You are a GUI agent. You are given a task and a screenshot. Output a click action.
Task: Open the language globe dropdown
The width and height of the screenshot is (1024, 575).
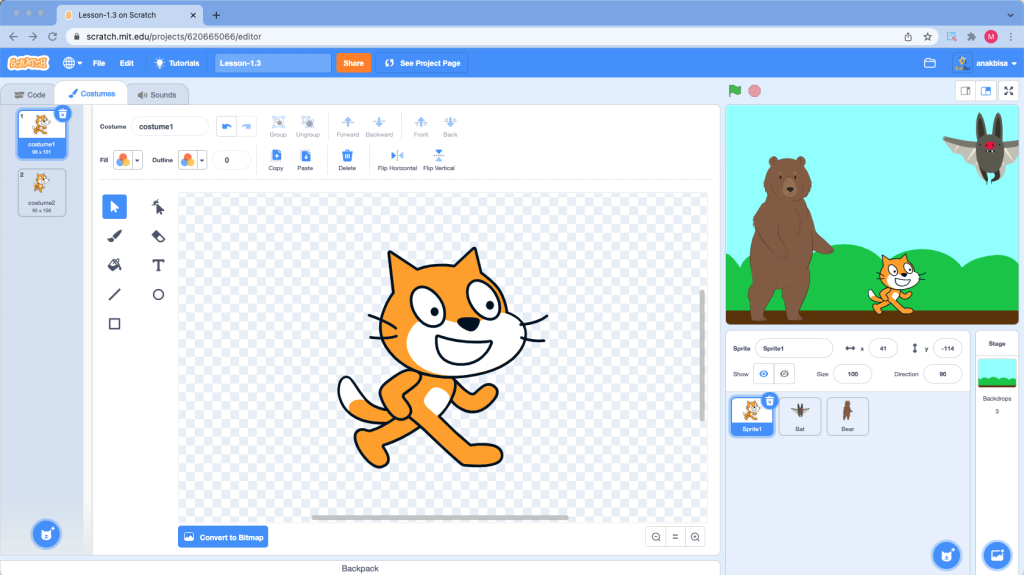tap(72, 63)
